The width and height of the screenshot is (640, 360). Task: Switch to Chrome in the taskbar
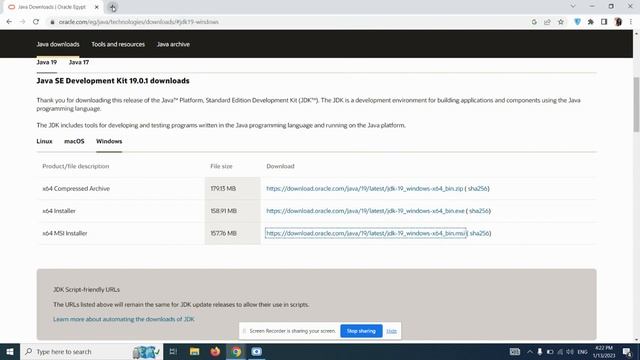pos(236,351)
